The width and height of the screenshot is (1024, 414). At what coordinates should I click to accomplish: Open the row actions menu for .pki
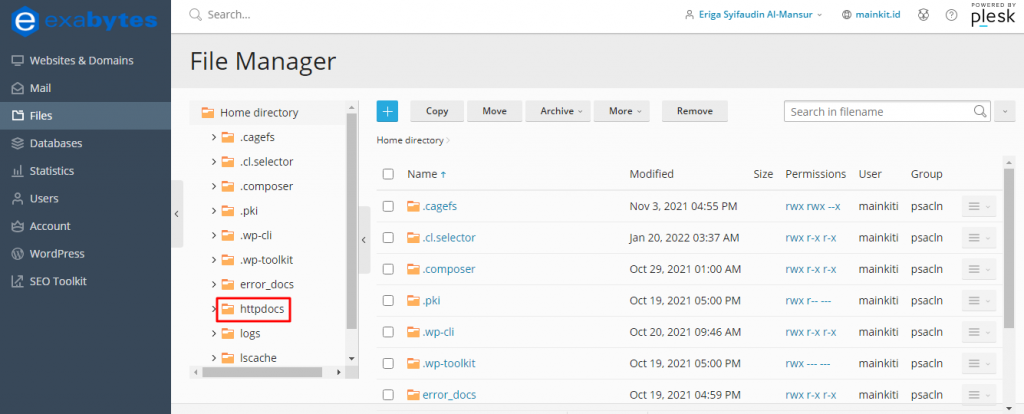tap(979, 300)
